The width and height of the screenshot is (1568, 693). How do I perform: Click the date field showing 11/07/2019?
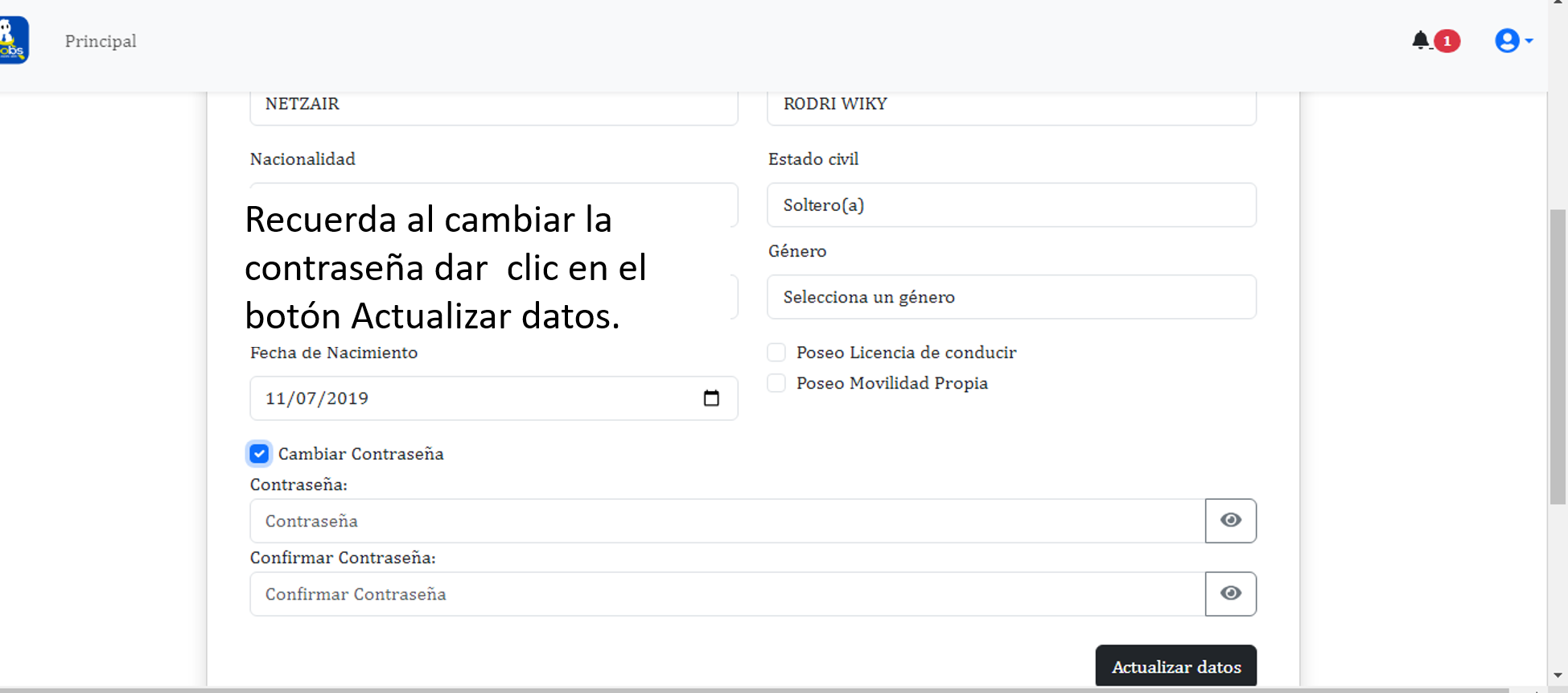[x=494, y=398]
